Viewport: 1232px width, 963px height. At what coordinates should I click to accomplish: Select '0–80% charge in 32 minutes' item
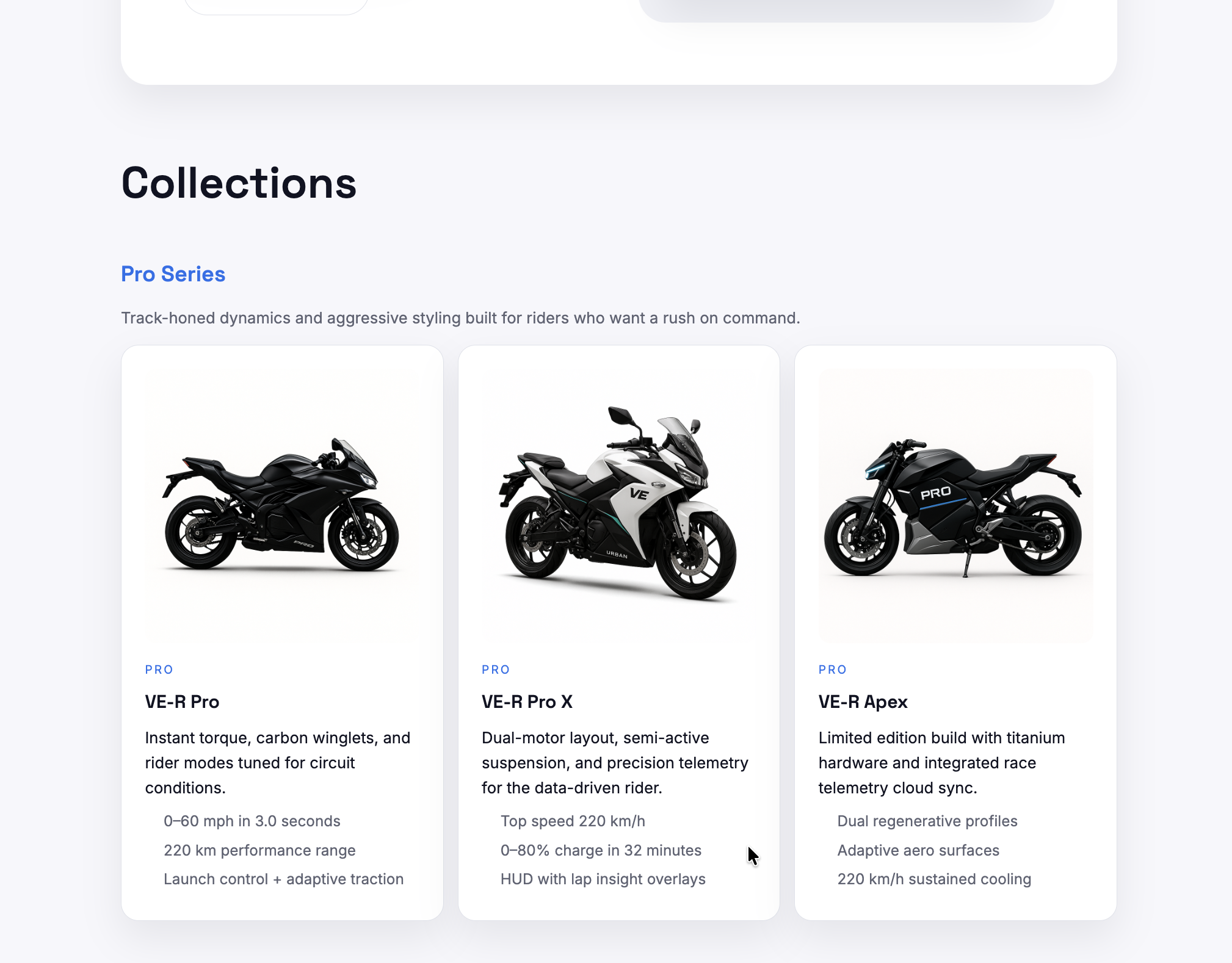(601, 850)
